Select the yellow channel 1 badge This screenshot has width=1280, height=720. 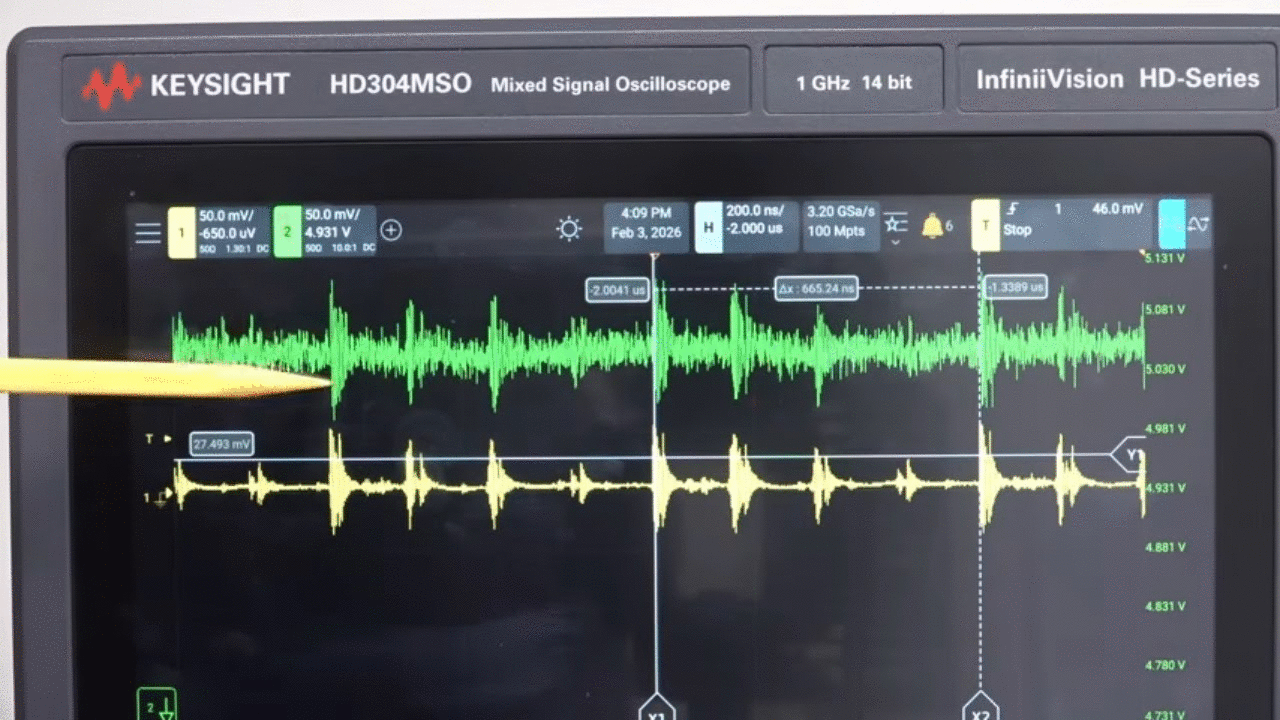tap(181, 232)
